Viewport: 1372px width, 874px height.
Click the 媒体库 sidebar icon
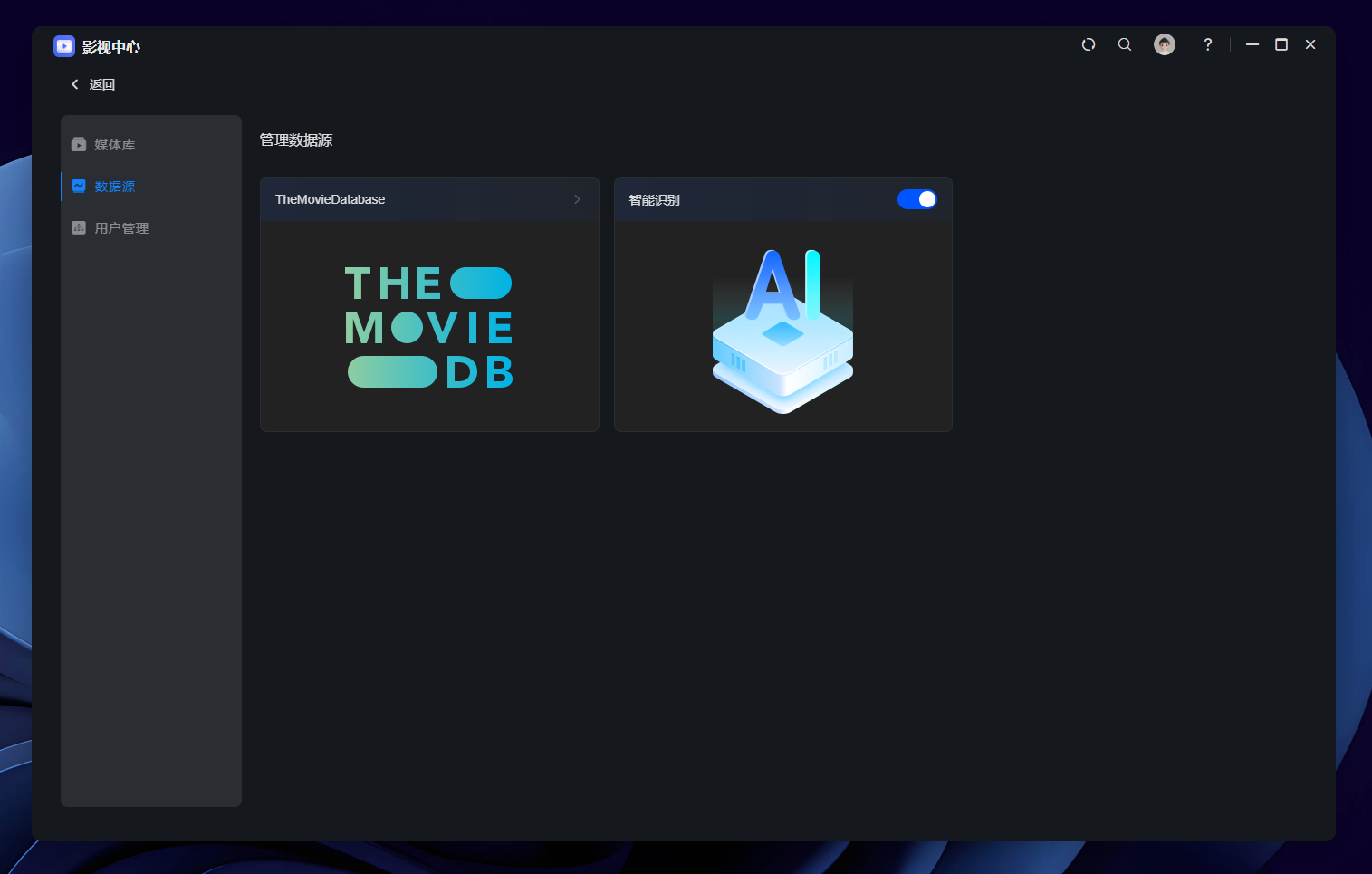(x=79, y=144)
